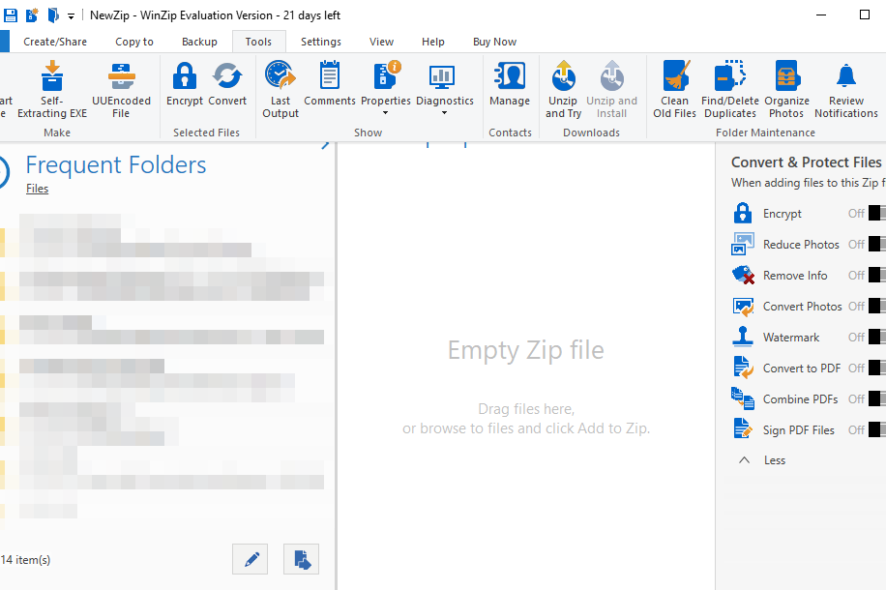886x590 pixels.
Task: Click the Frequent Folders panel chevron
Action: (x=325, y=145)
